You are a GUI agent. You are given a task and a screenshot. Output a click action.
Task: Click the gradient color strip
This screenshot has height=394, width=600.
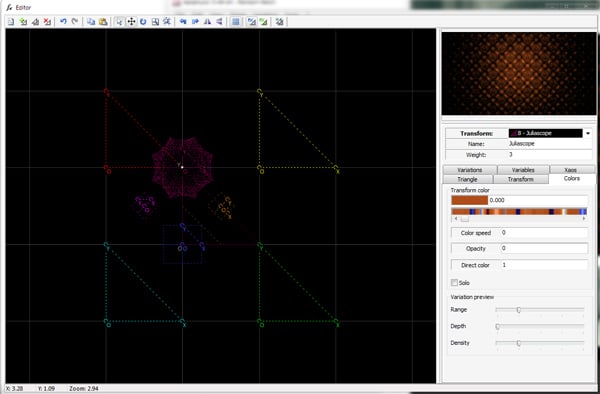[519, 212]
